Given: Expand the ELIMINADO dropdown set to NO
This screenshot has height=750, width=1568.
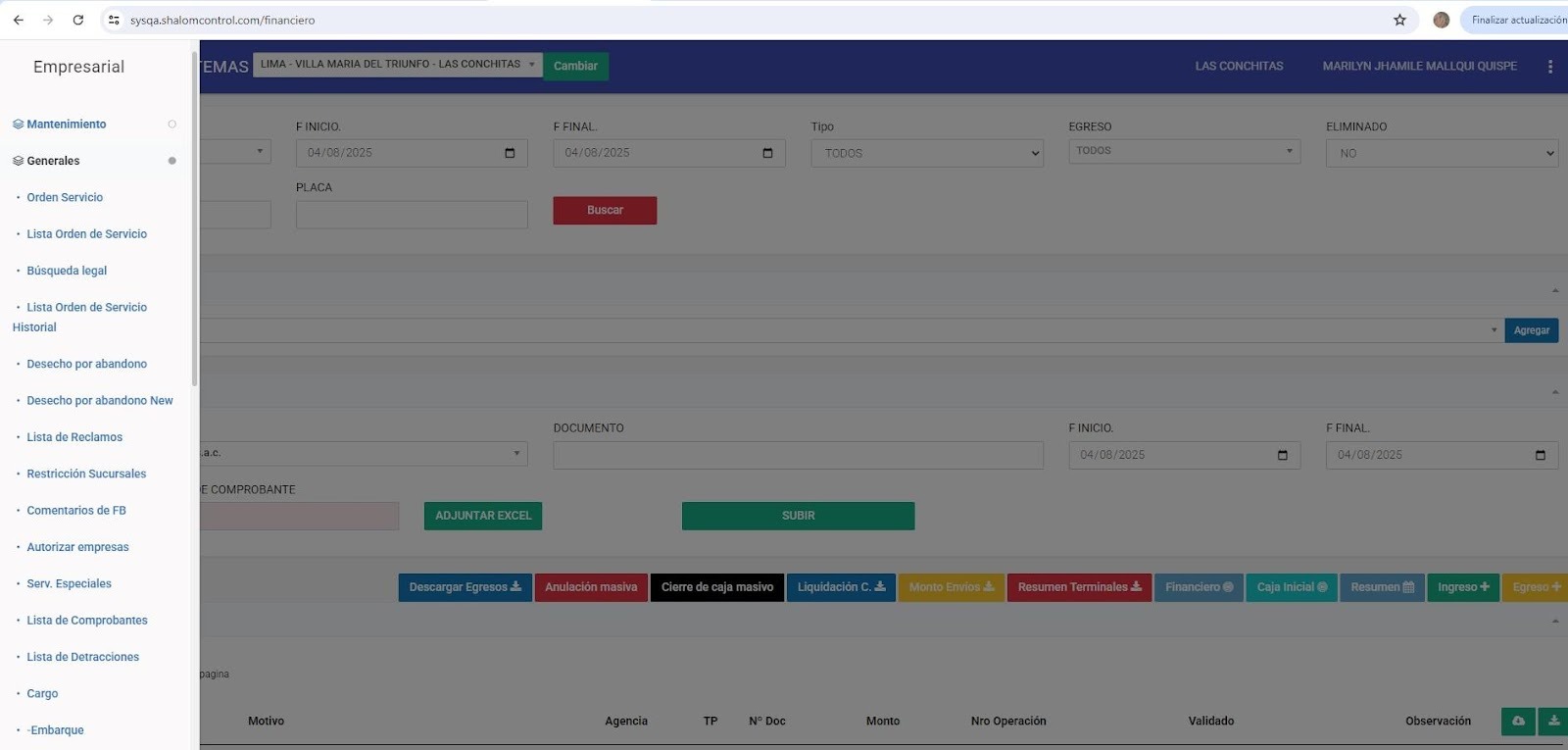Looking at the screenshot, I should (1441, 153).
